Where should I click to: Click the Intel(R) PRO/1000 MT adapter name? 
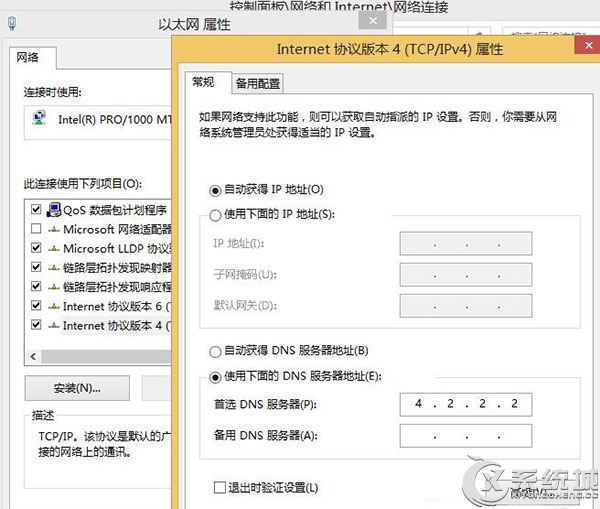pyautogui.click(x=115, y=119)
